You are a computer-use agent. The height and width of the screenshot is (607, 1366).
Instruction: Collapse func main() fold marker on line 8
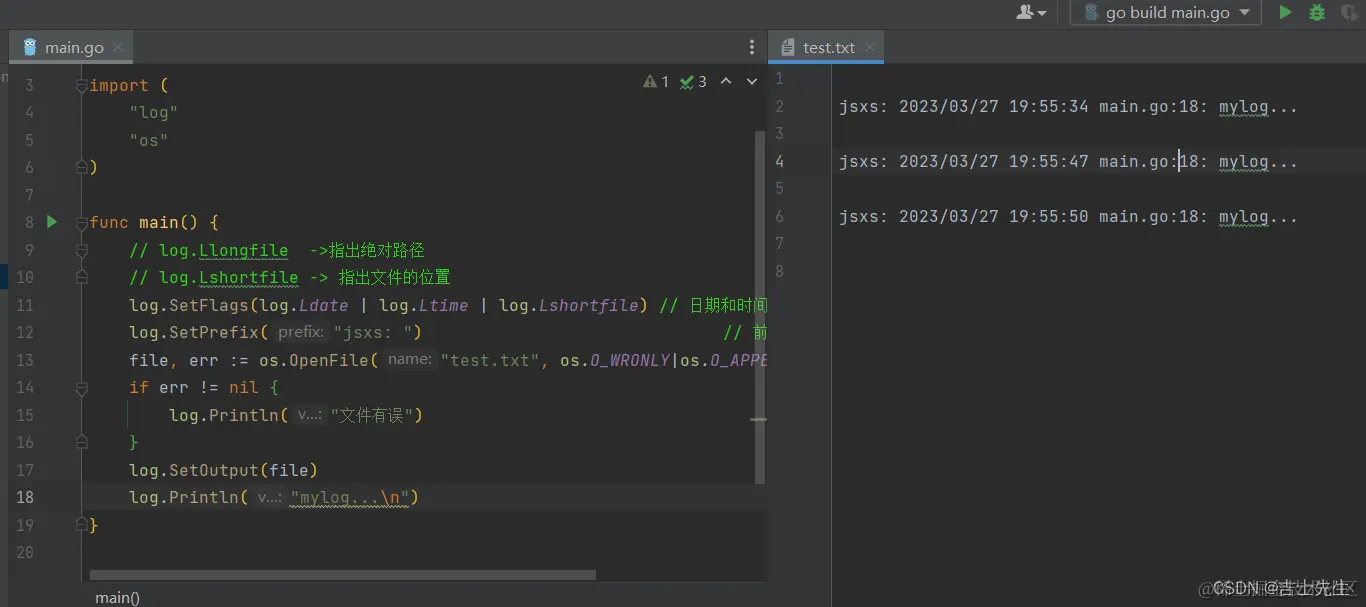tap(82, 223)
